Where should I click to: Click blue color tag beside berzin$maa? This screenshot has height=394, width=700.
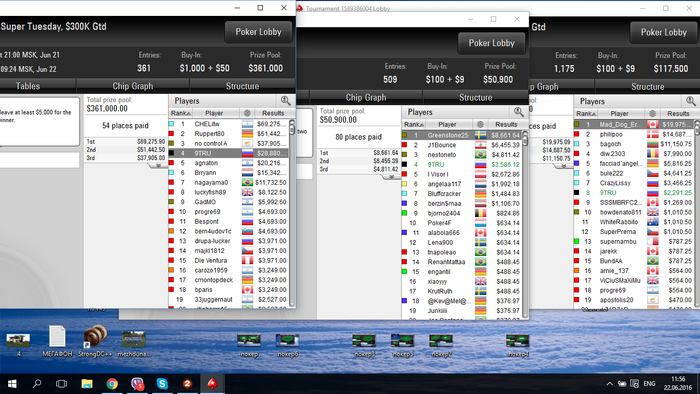(x=404, y=203)
